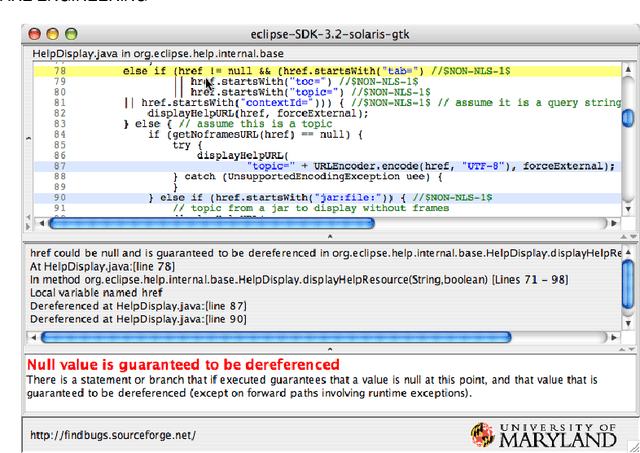Image resolution: width=640 pixels, height=453 pixels.
Task: Select line 88 catch UnsupportedEncodingException
Action: [327, 177]
